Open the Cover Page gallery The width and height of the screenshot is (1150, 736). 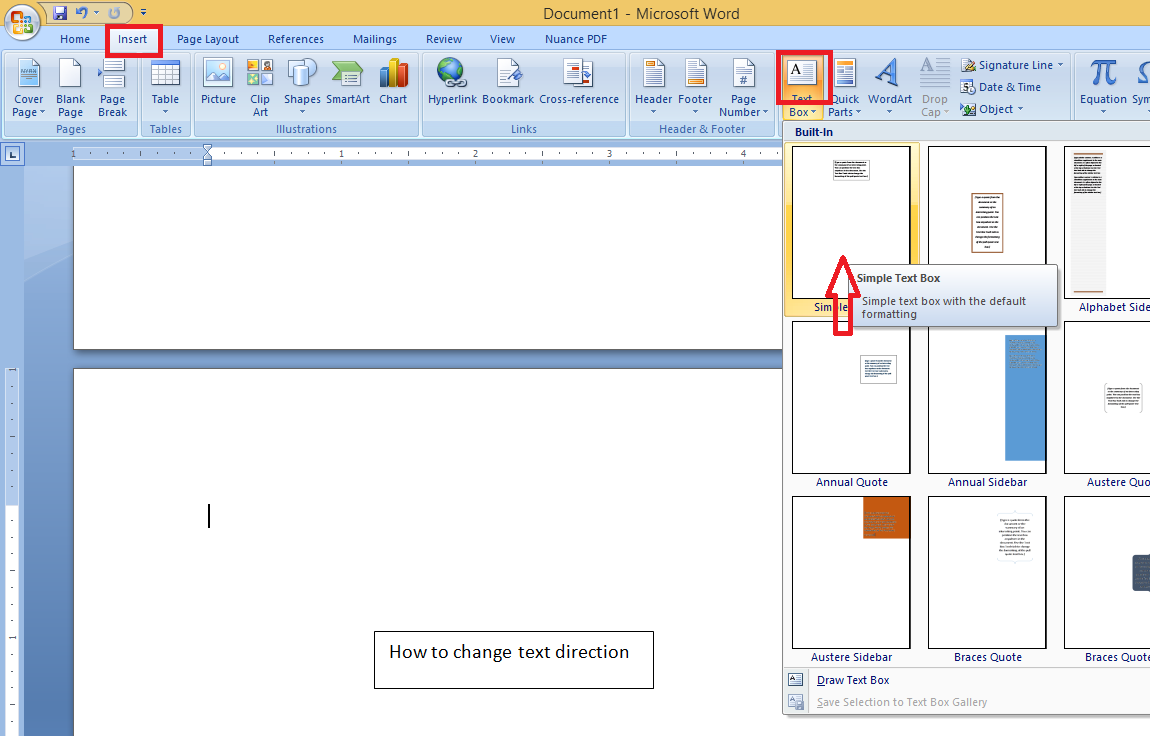pos(29,87)
